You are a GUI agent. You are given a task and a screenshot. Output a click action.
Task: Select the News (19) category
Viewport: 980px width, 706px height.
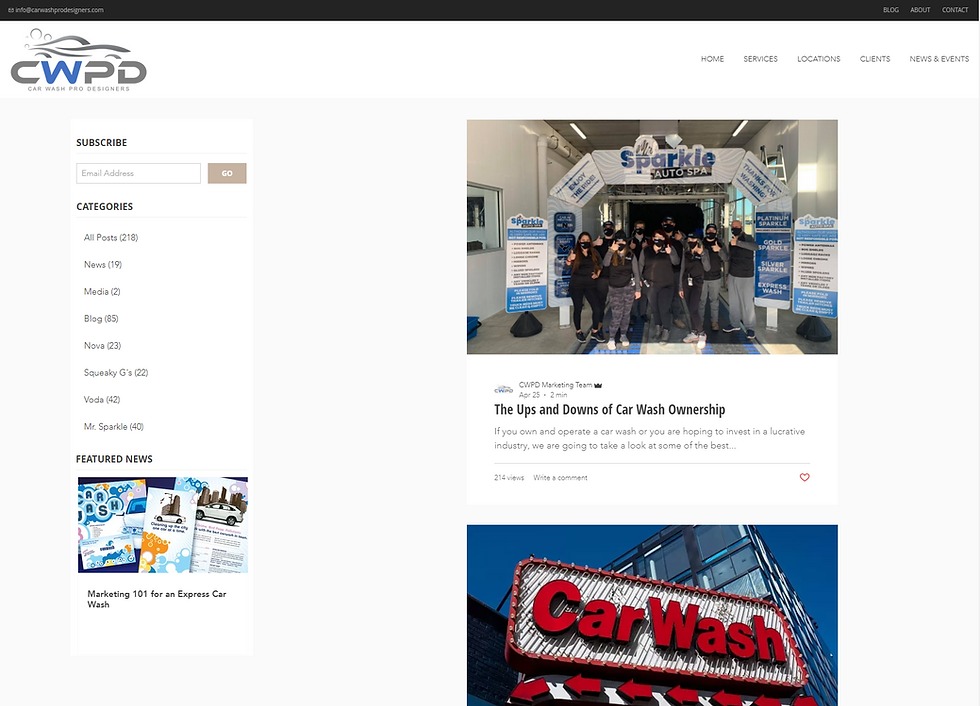click(103, 264)
